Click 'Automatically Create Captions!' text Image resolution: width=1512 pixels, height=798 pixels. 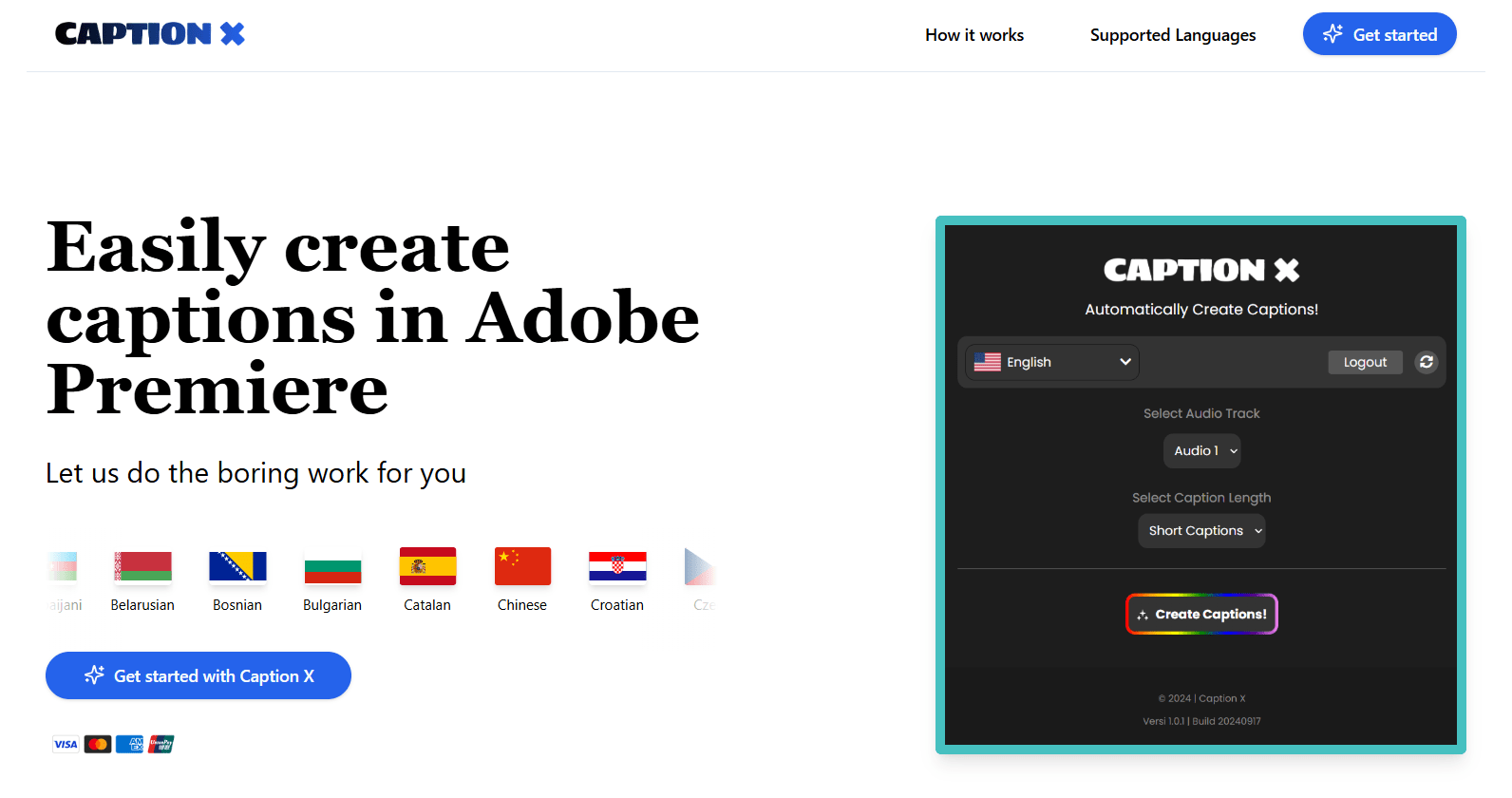pyautogui.click(x=1201, y=310)
